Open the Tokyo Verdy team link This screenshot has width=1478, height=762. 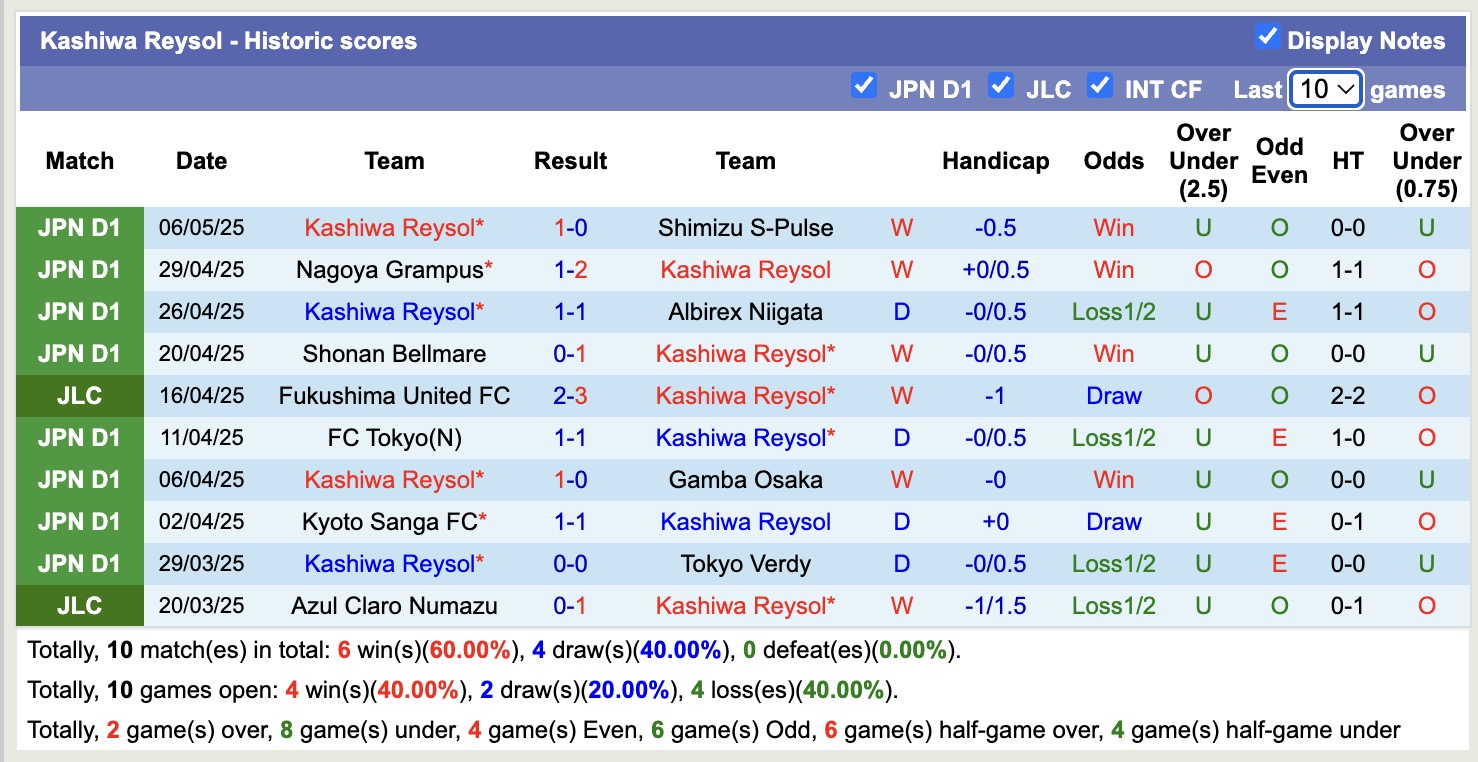745,564
